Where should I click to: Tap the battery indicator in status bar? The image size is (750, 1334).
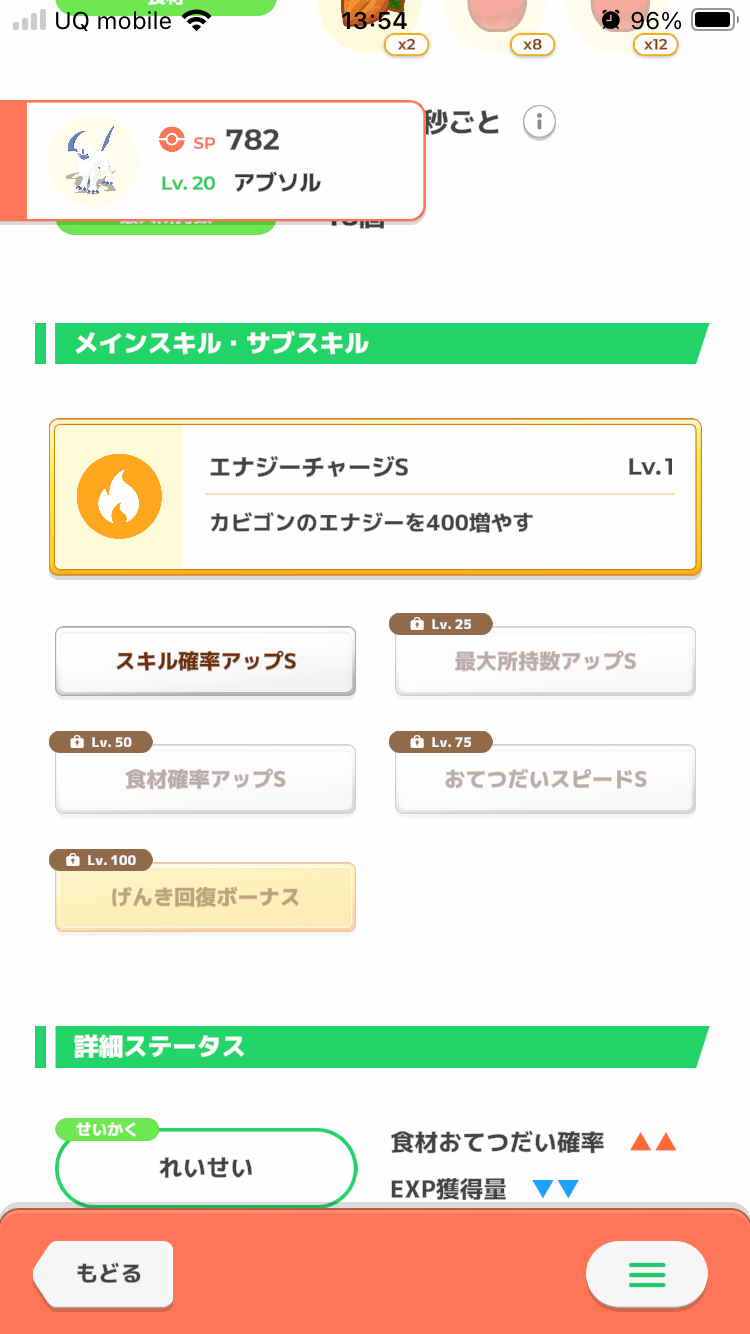pyautogui.click(x=713, y=20)
